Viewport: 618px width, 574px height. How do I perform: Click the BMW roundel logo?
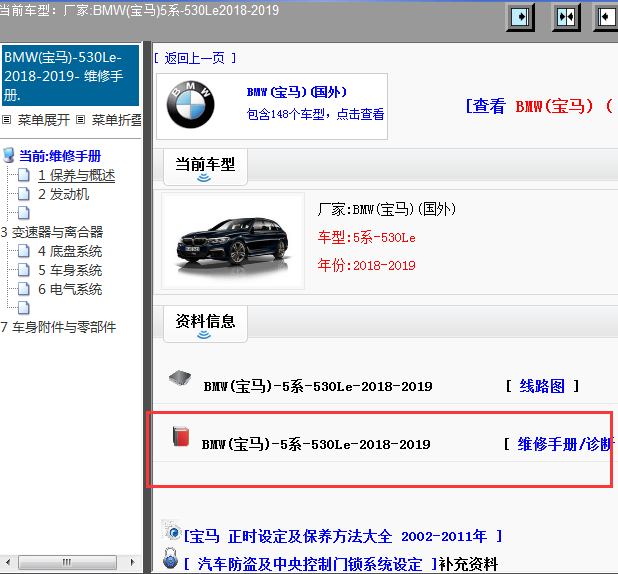(x=190, y=105)
